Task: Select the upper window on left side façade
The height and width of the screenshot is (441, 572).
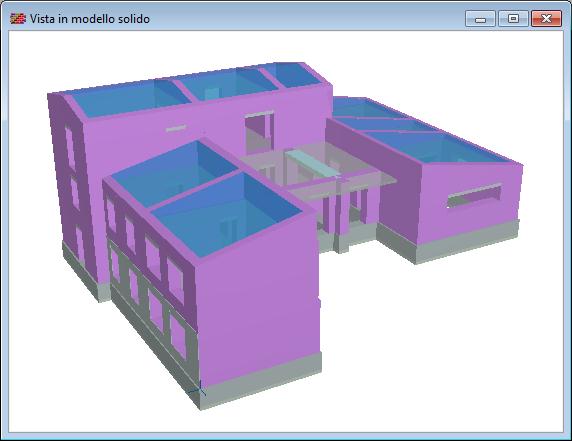Action: 70,147
